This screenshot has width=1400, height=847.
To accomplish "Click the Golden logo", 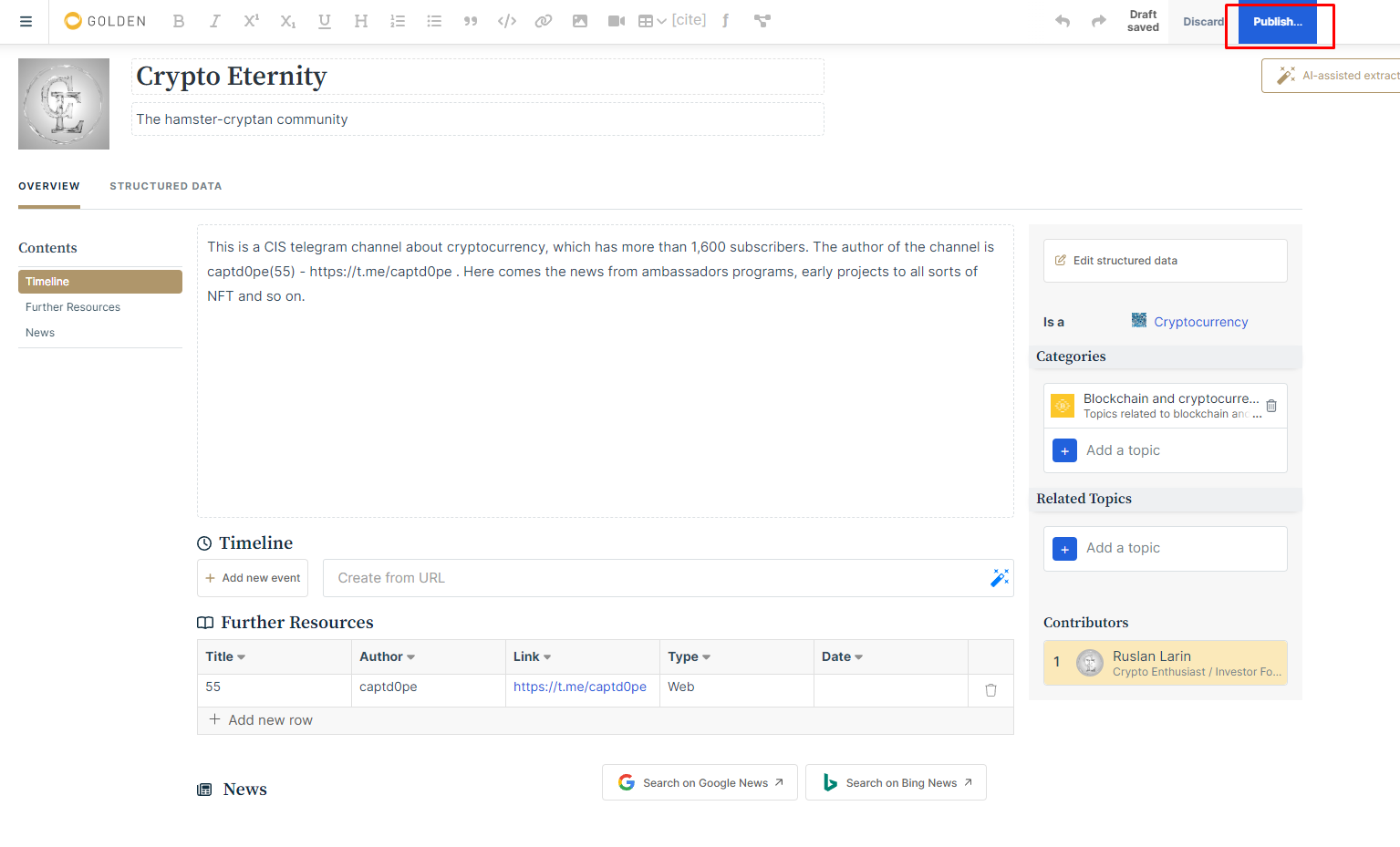I will (x=105, y=21).
